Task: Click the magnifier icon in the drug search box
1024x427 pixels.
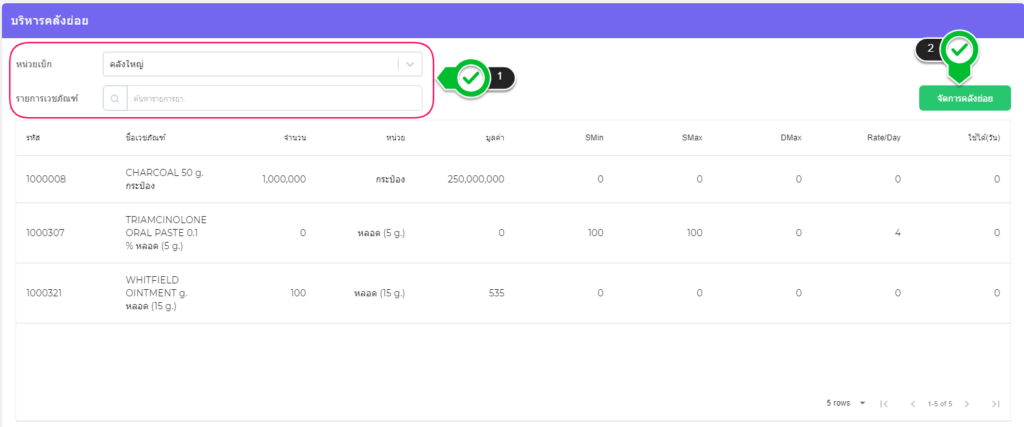Action: click(x=115, y=99)
